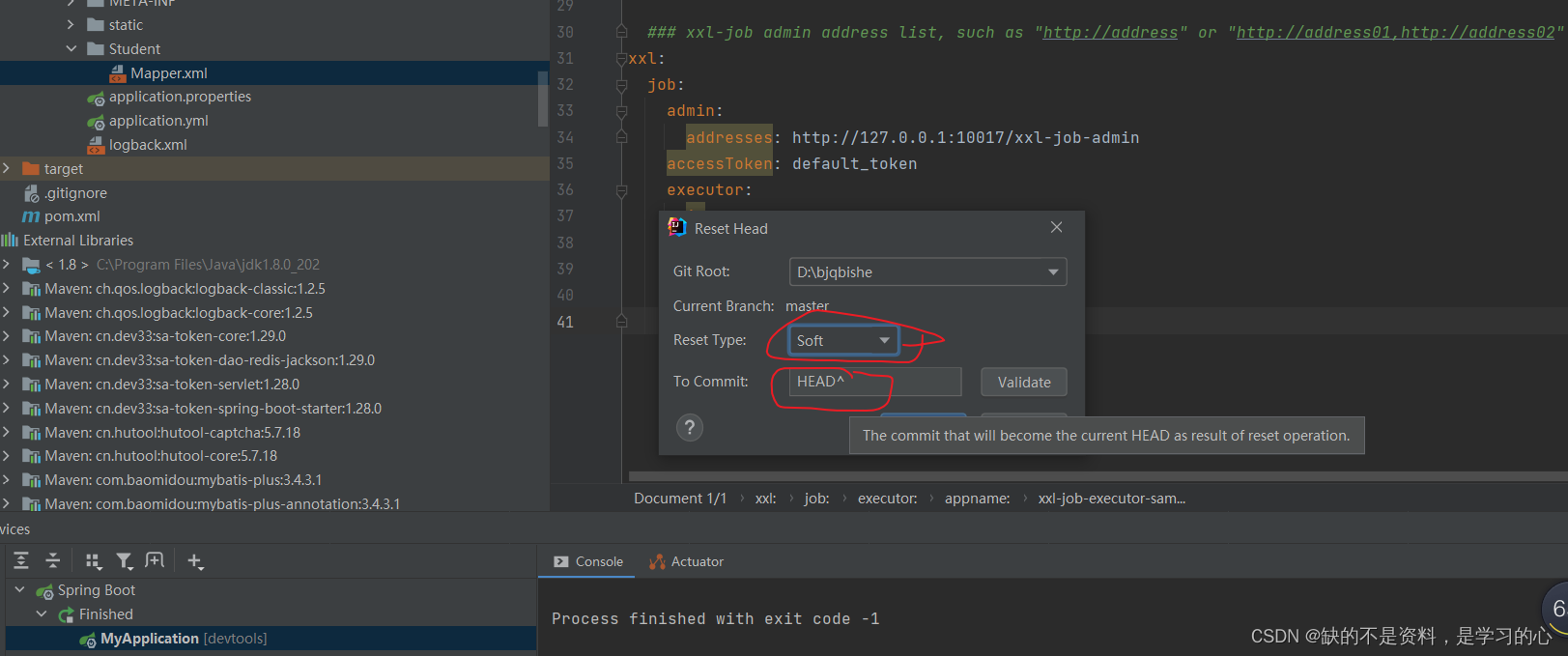Click Open in New Tab services icon

155,560
